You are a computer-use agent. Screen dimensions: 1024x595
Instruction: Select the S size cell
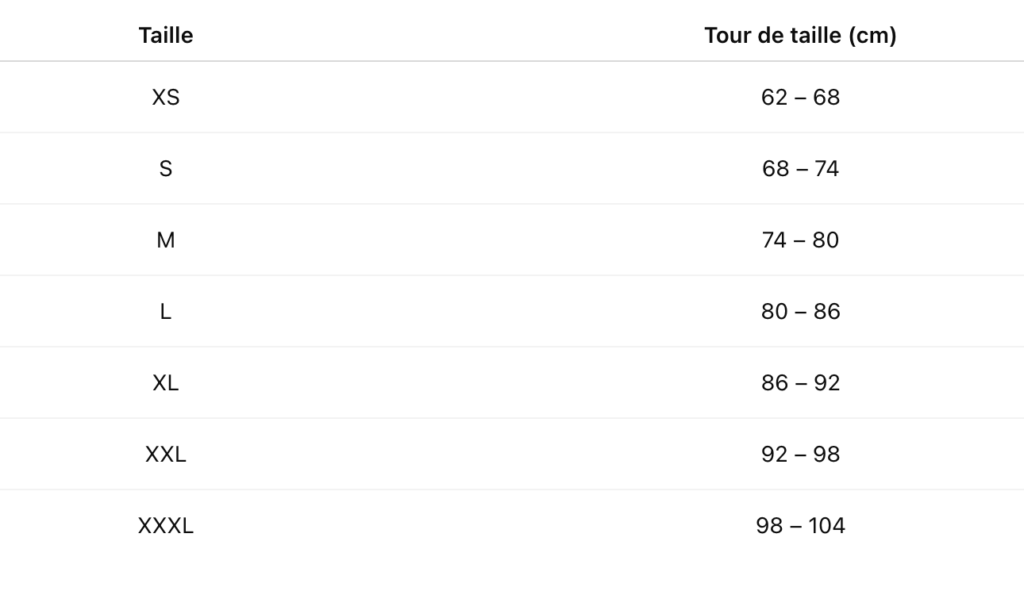166,169
